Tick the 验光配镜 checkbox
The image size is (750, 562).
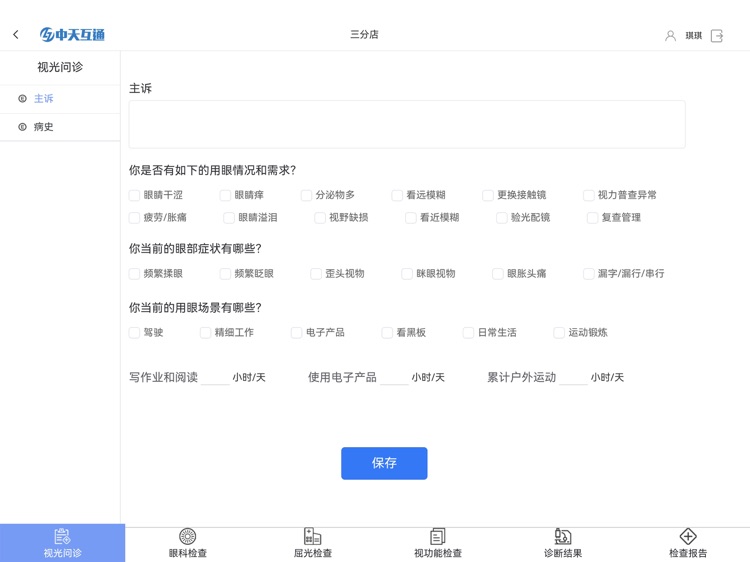502,218
